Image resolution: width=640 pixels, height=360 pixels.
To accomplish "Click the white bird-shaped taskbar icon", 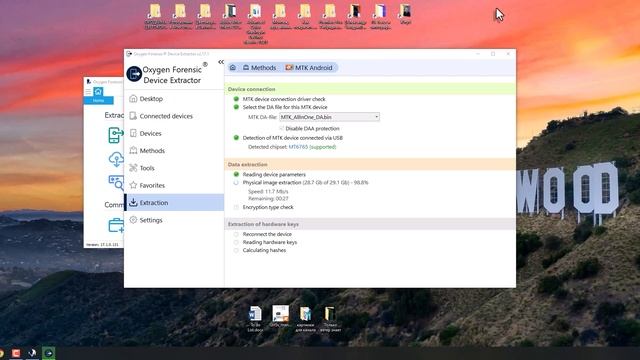I will click(32, 353).
